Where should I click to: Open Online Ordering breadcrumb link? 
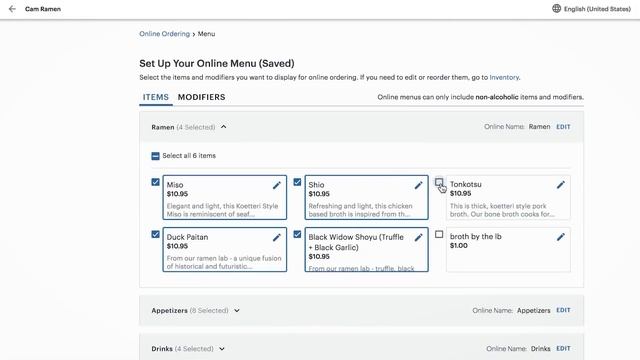(164, 34)
